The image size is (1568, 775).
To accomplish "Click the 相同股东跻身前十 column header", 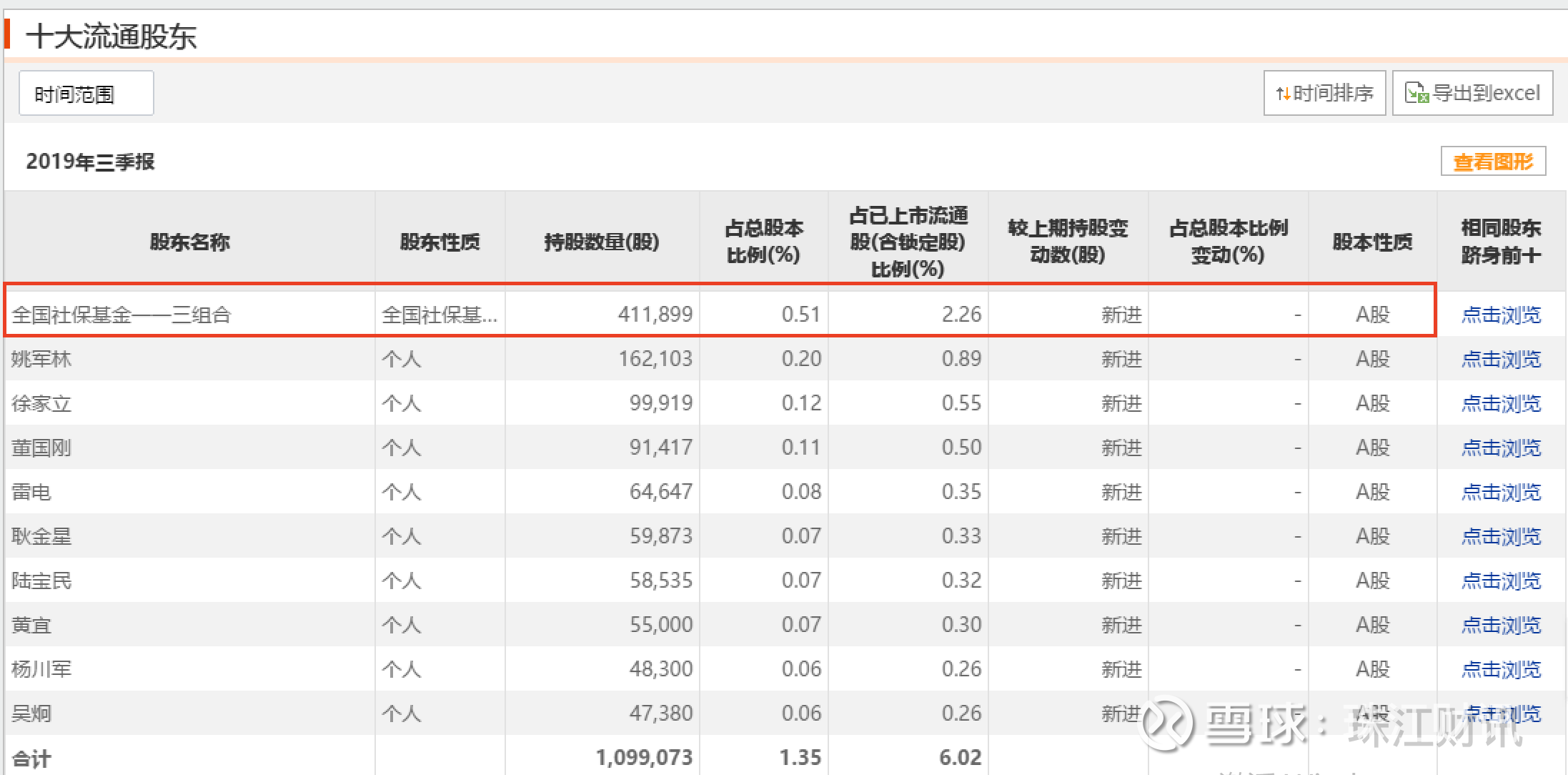I will pos(1501,242).
